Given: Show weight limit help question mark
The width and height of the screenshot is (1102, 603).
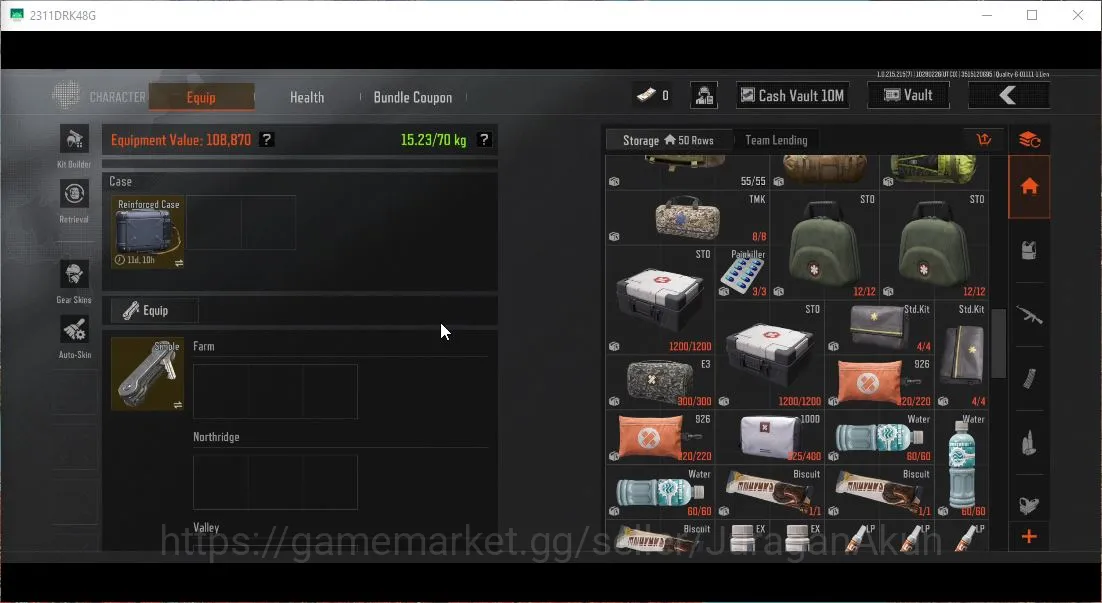Looking at the screenshot, I should (484, 140).
